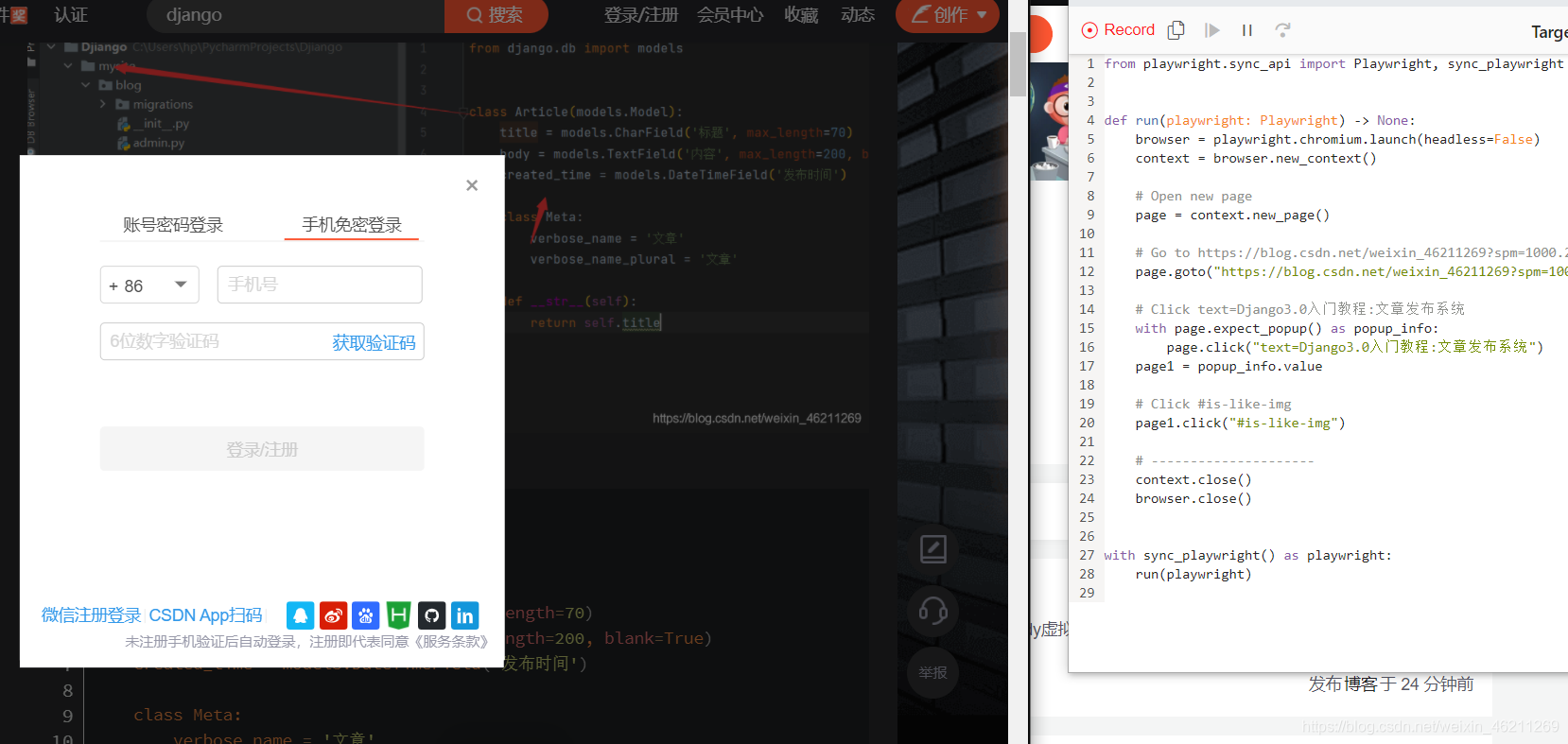Click '发布博客于 24 分钟前' text
The image size is (1568, 744).
click(1391, 683)
